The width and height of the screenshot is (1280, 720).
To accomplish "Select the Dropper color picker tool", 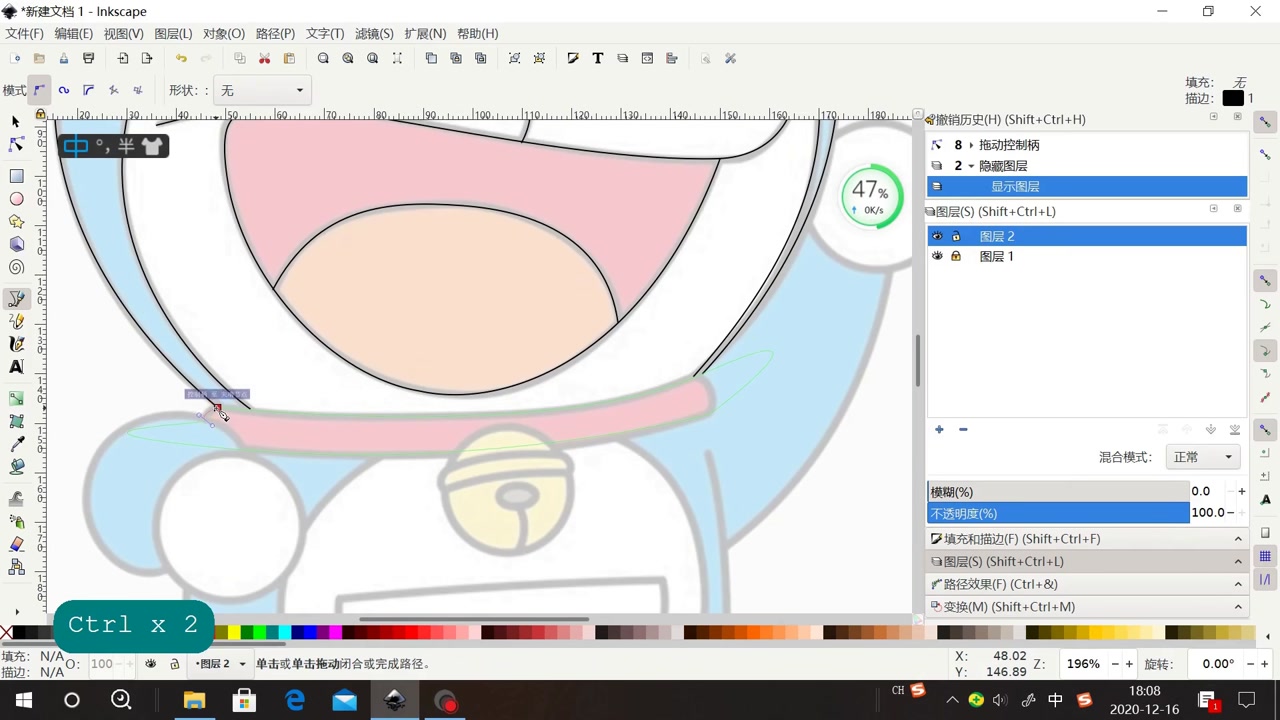I will [16, 444].
